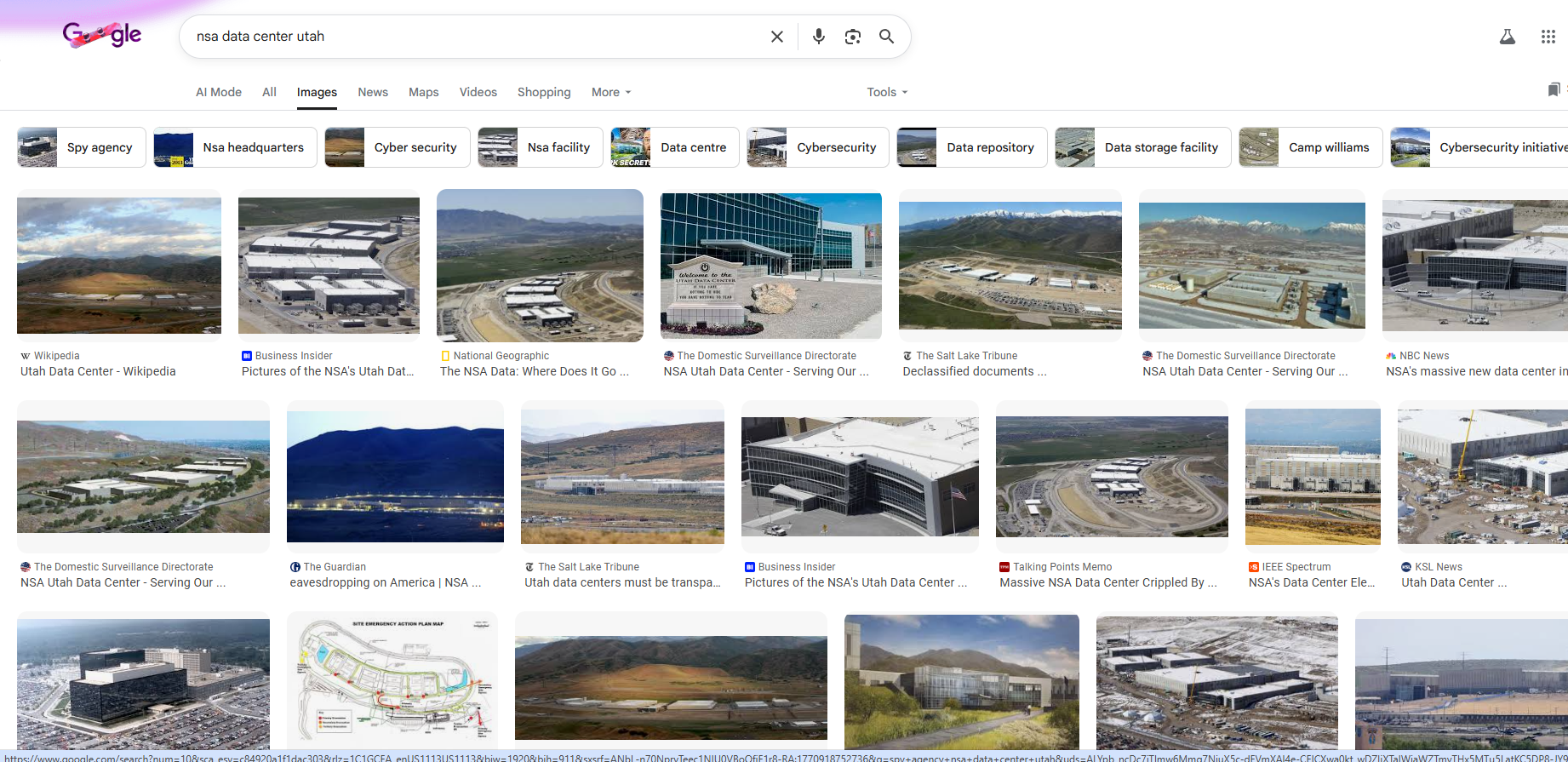The width and height of the screenshot is (1568, 762).
Task: Filter by Cybersecurity initiative chip
Action: click(1479, 147)
